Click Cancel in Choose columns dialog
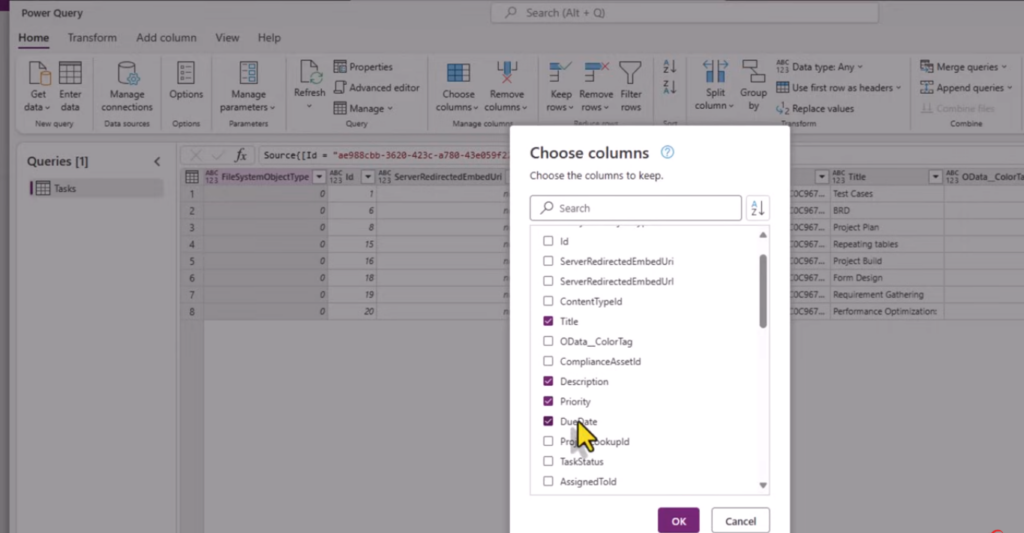The image size is (1024, 533). [x=741, y=521]
